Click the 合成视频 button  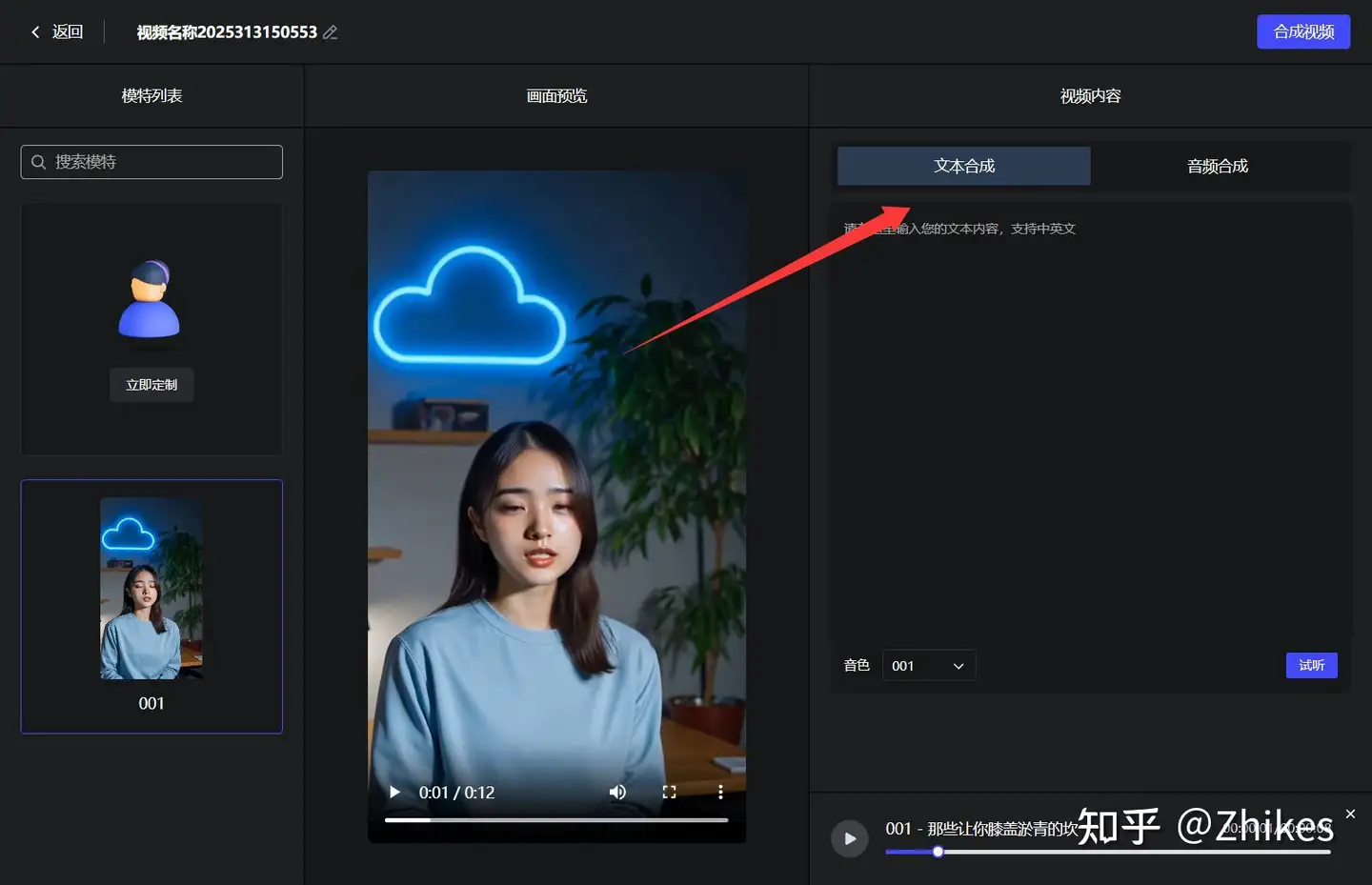[x=1303, y=31]
